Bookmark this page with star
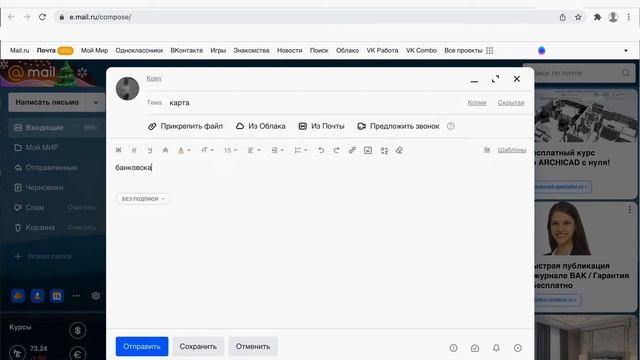This screenshot has width=640, height=360. [578, 17]
